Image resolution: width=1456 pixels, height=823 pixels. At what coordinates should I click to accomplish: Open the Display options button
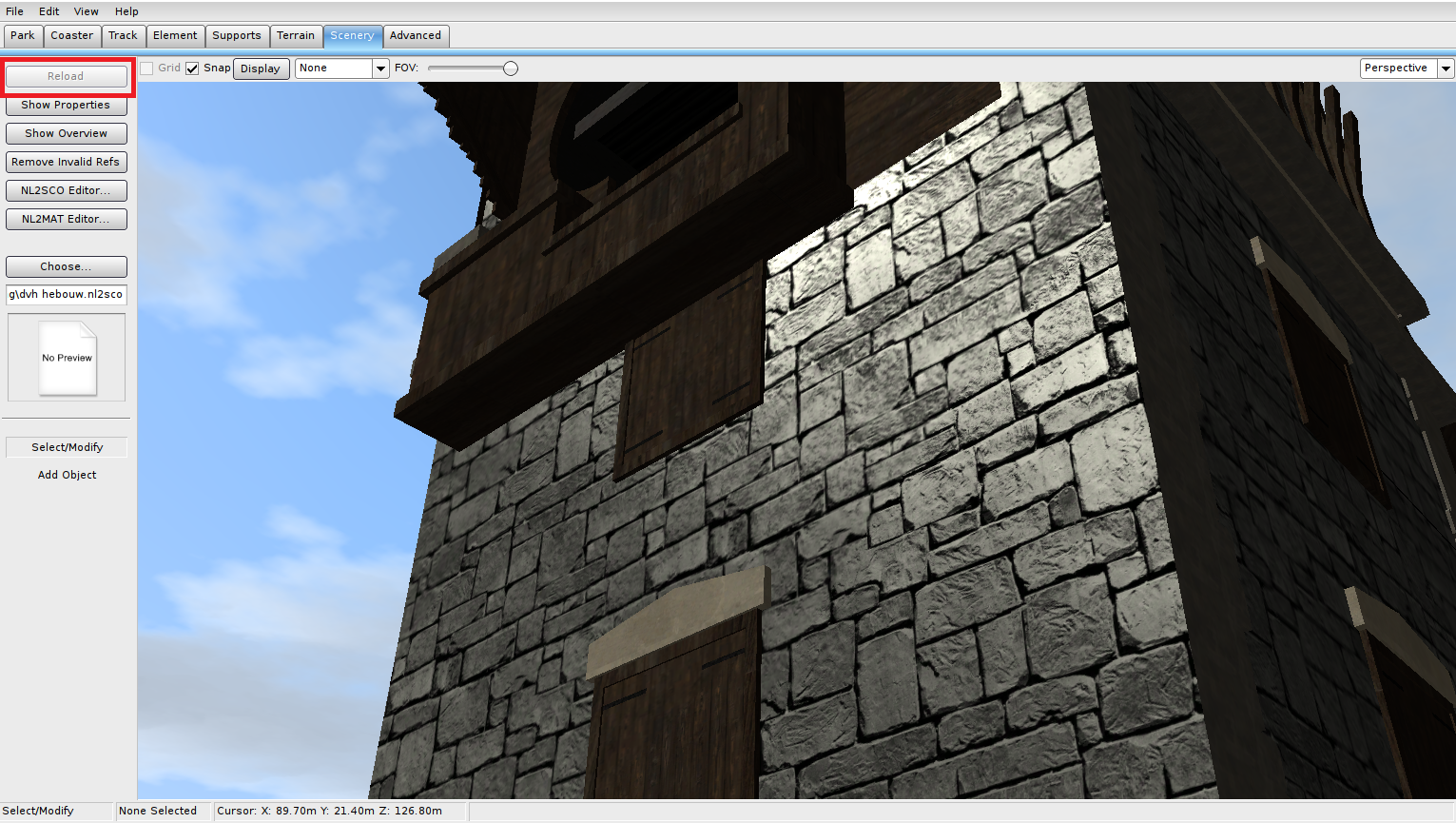coord(261,69)
